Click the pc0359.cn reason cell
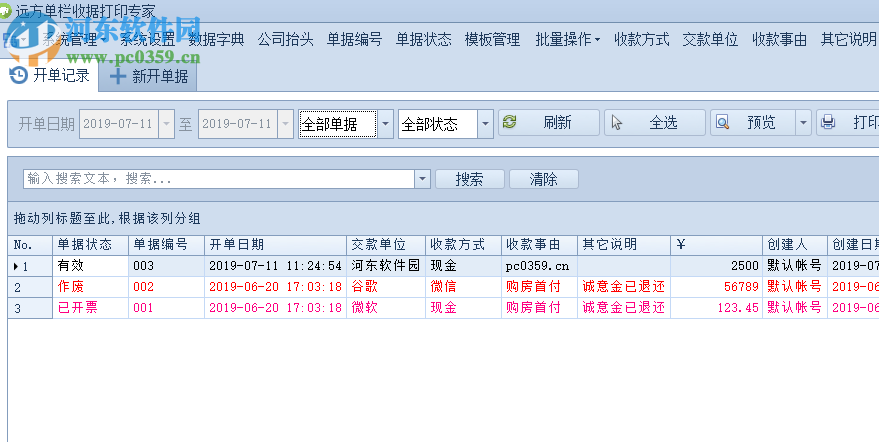This screenshot has width=879, height=442. click(x=540, y=265)
